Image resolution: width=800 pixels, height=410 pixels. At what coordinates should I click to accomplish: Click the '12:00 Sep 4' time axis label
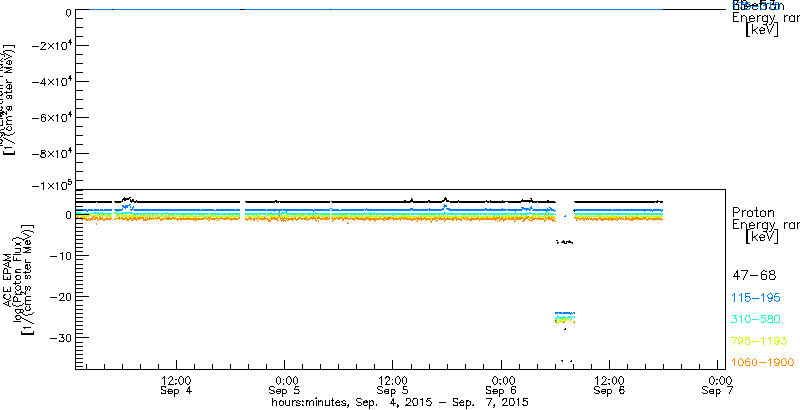tap(176, 386)
